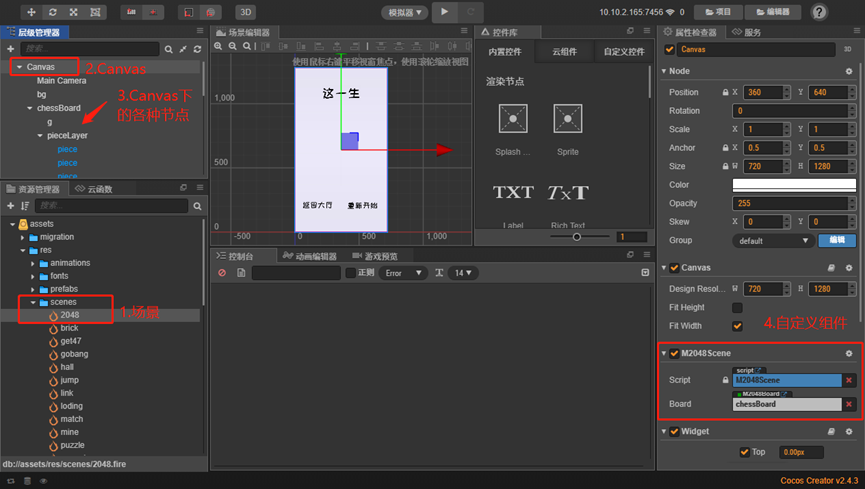
Task: Adjust widget library icon size slider
Action: click(576, 237)
